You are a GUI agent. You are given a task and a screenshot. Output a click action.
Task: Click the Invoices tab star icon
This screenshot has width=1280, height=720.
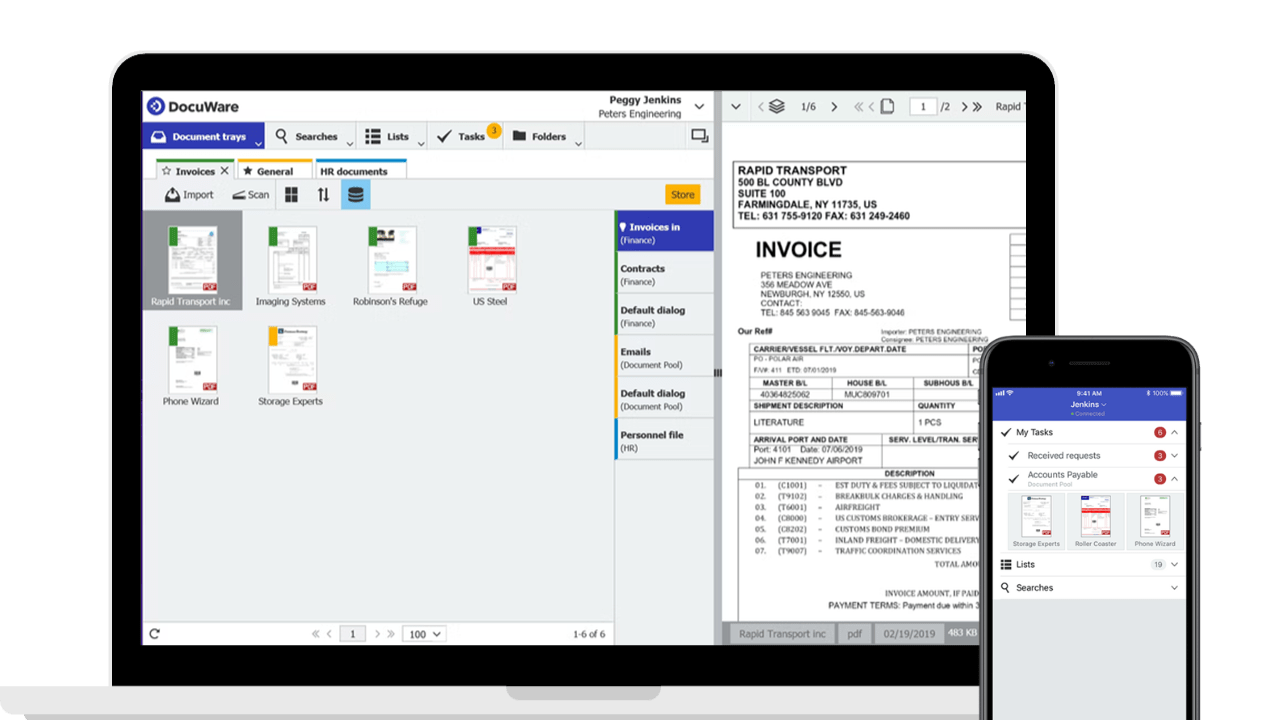pyautogui.click(x=166, y=171)
